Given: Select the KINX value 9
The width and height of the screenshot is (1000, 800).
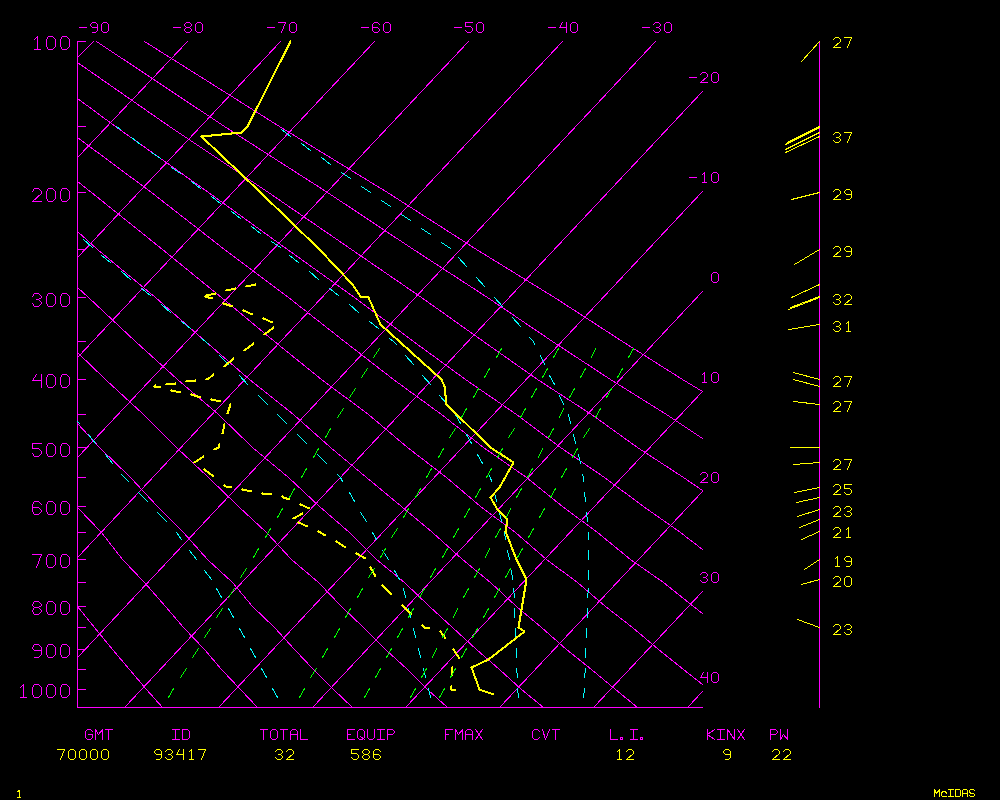Looking at the screenshot, I should pos(727,755).
